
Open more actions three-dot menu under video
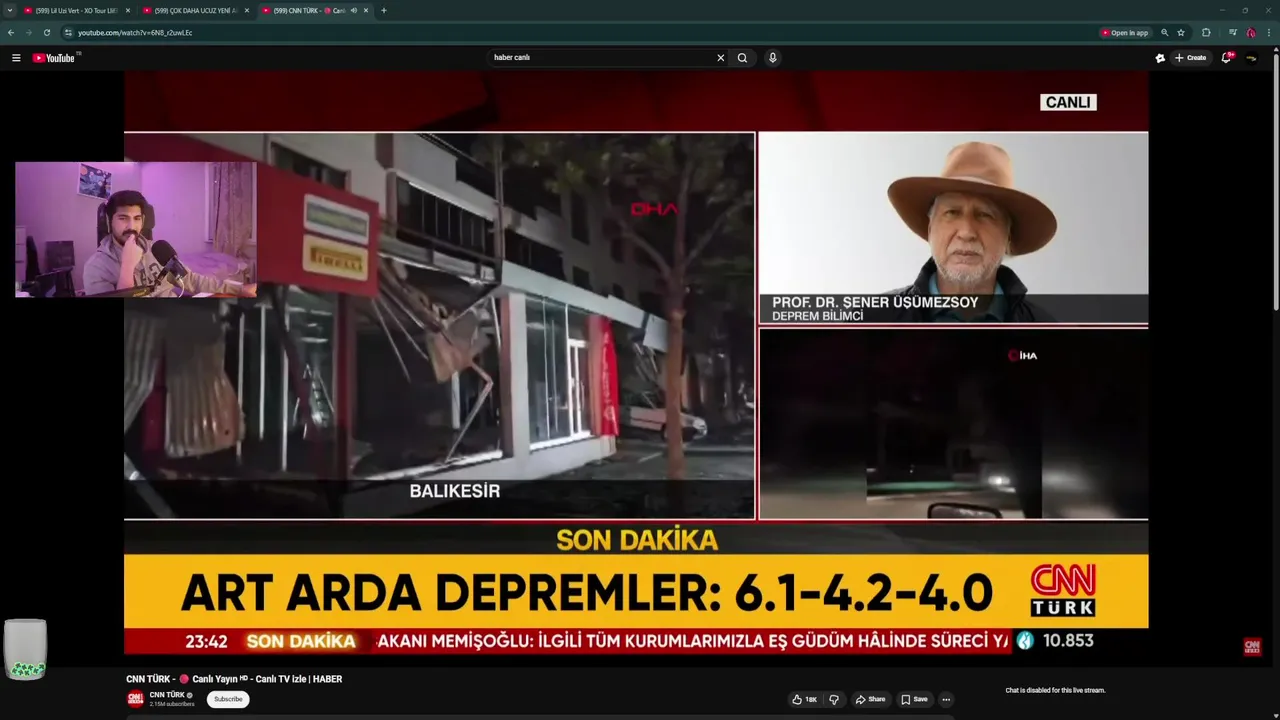click(946, 699)
